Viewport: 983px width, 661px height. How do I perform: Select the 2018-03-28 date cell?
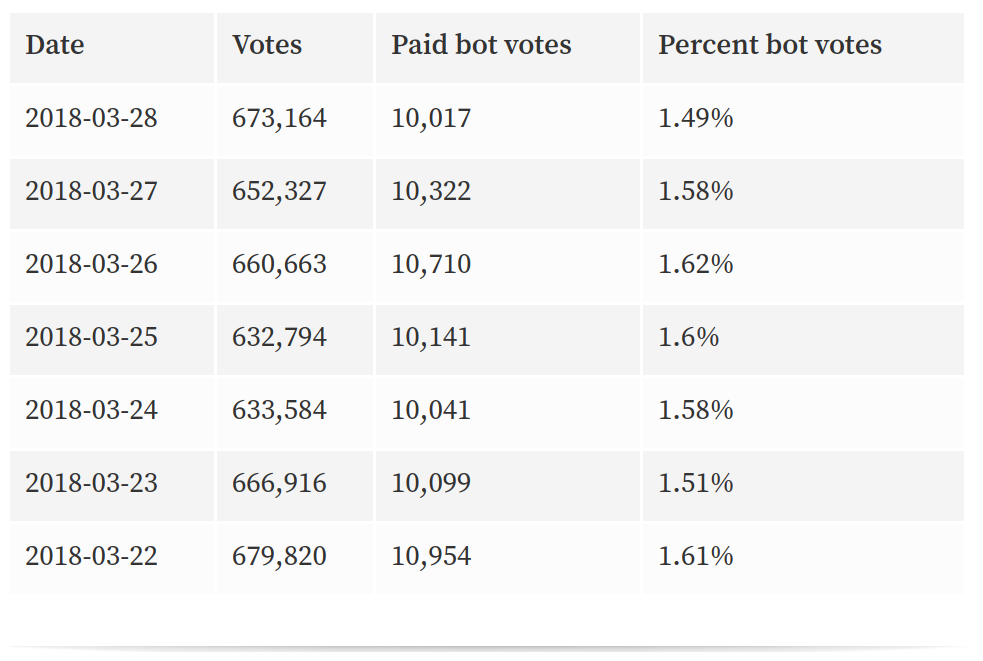click(112, 120)
